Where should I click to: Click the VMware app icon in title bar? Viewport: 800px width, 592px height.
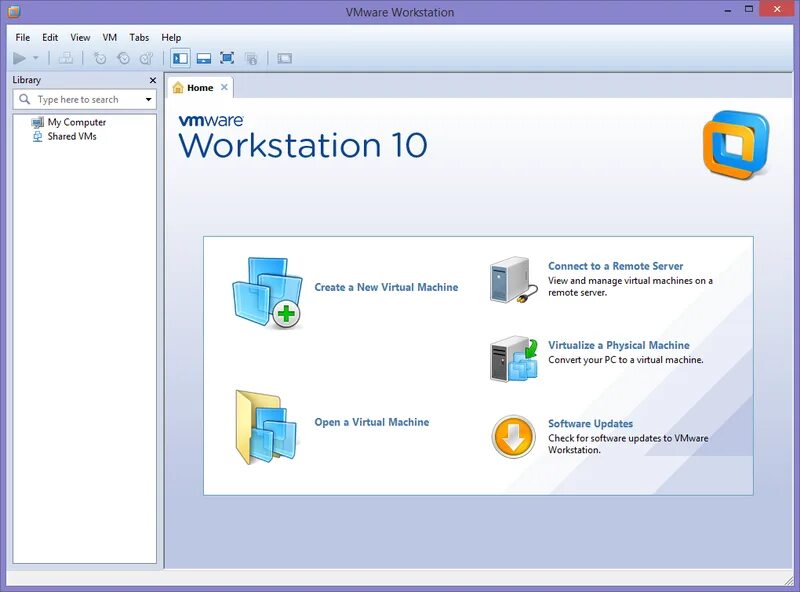tap(14, 12)
